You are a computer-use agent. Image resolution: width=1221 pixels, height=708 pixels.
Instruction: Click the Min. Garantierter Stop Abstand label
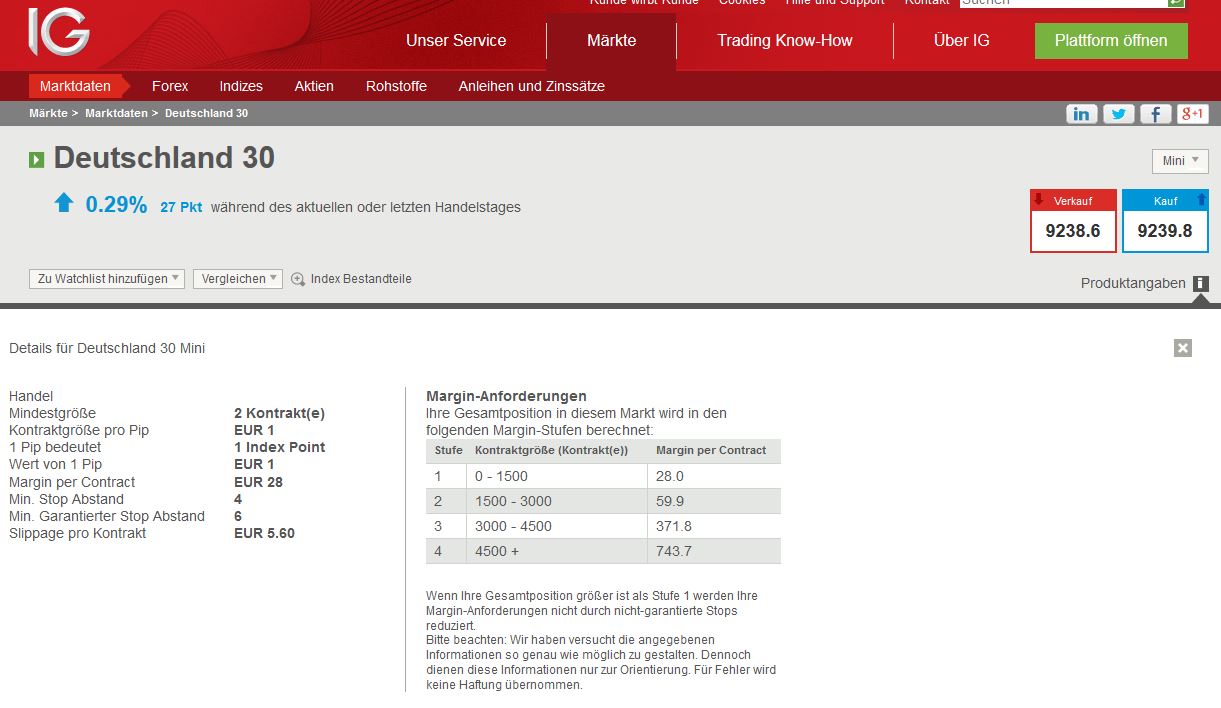[107, 516]
